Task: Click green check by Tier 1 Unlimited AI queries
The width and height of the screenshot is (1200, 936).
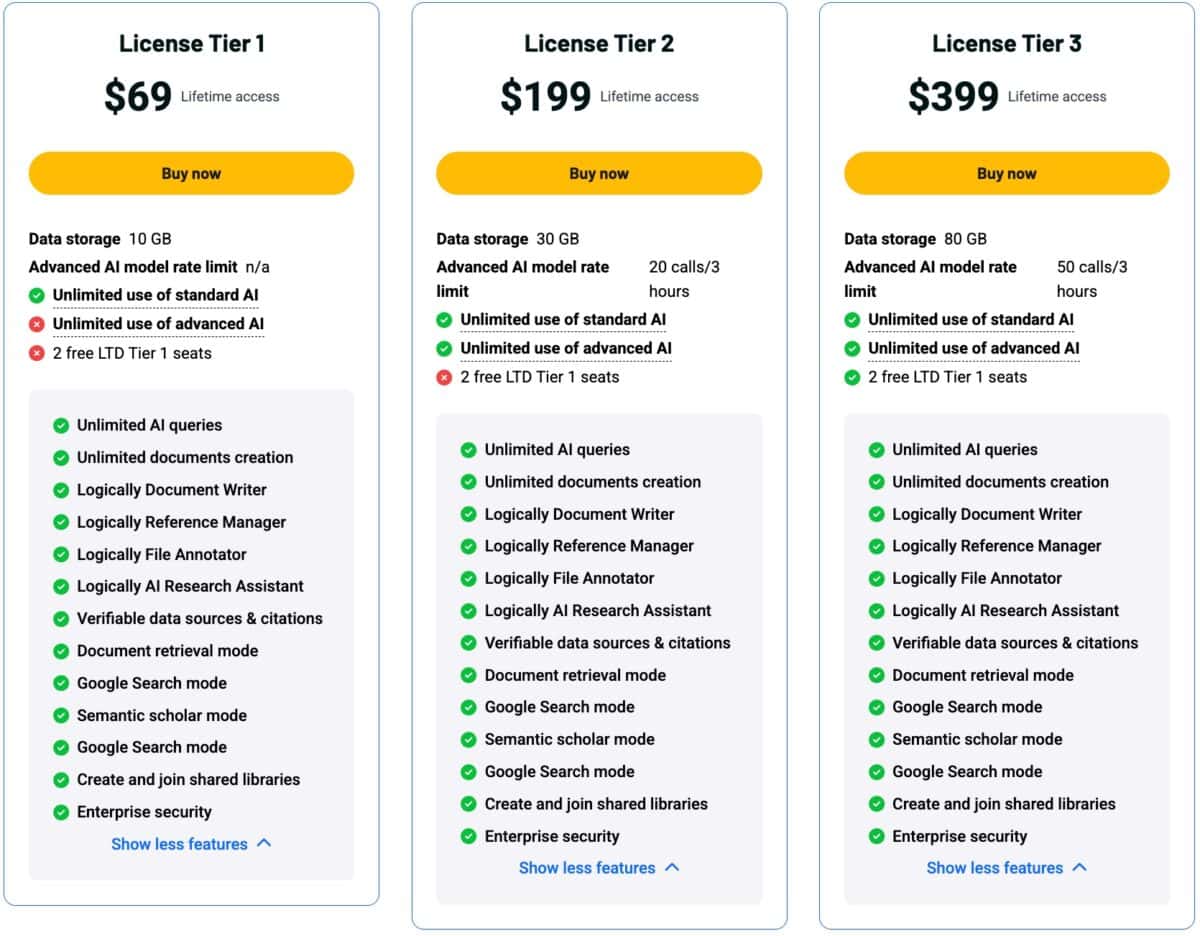Action: pos(61,425)
